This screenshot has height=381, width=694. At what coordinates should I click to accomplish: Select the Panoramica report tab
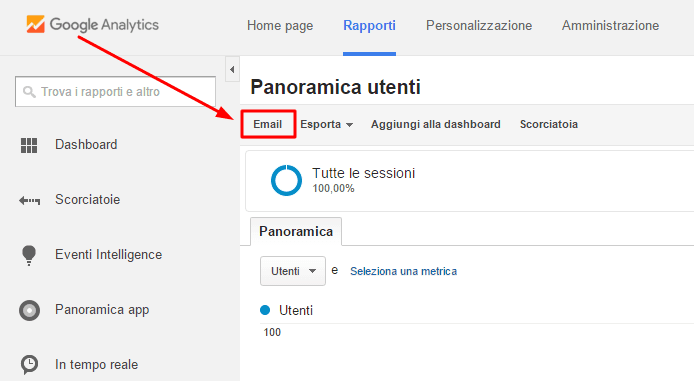tap(296, 231)
